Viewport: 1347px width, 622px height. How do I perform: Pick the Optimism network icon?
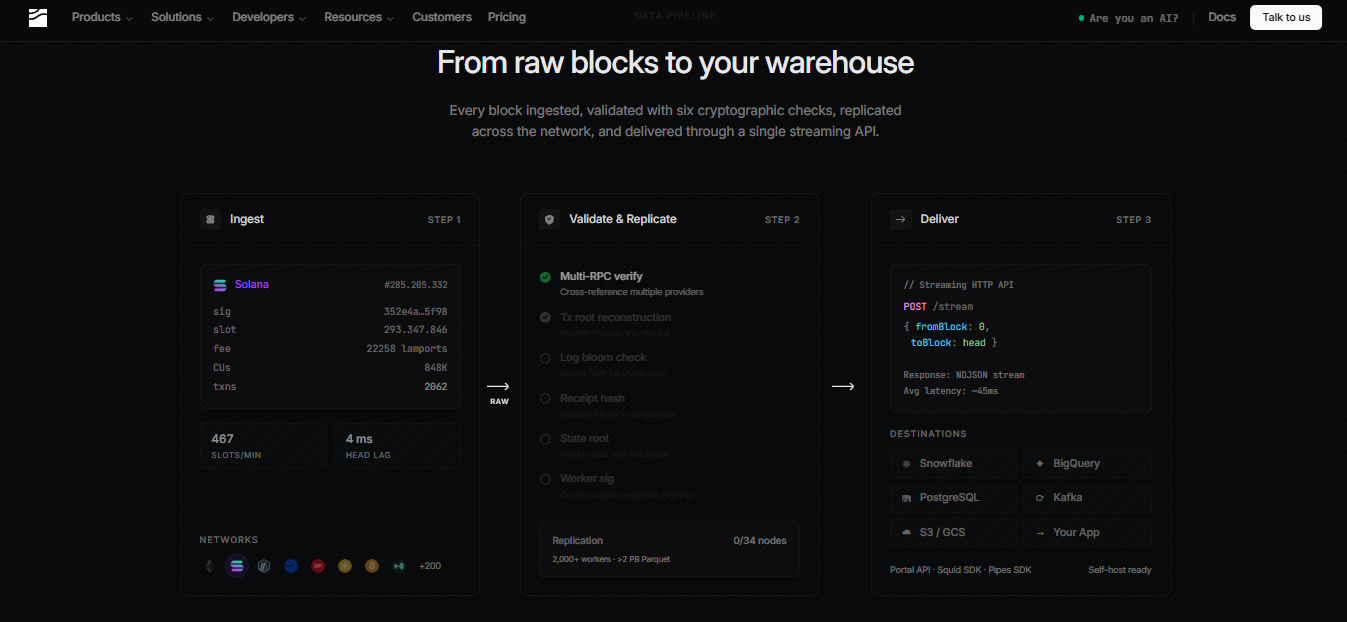pos(318,566)
